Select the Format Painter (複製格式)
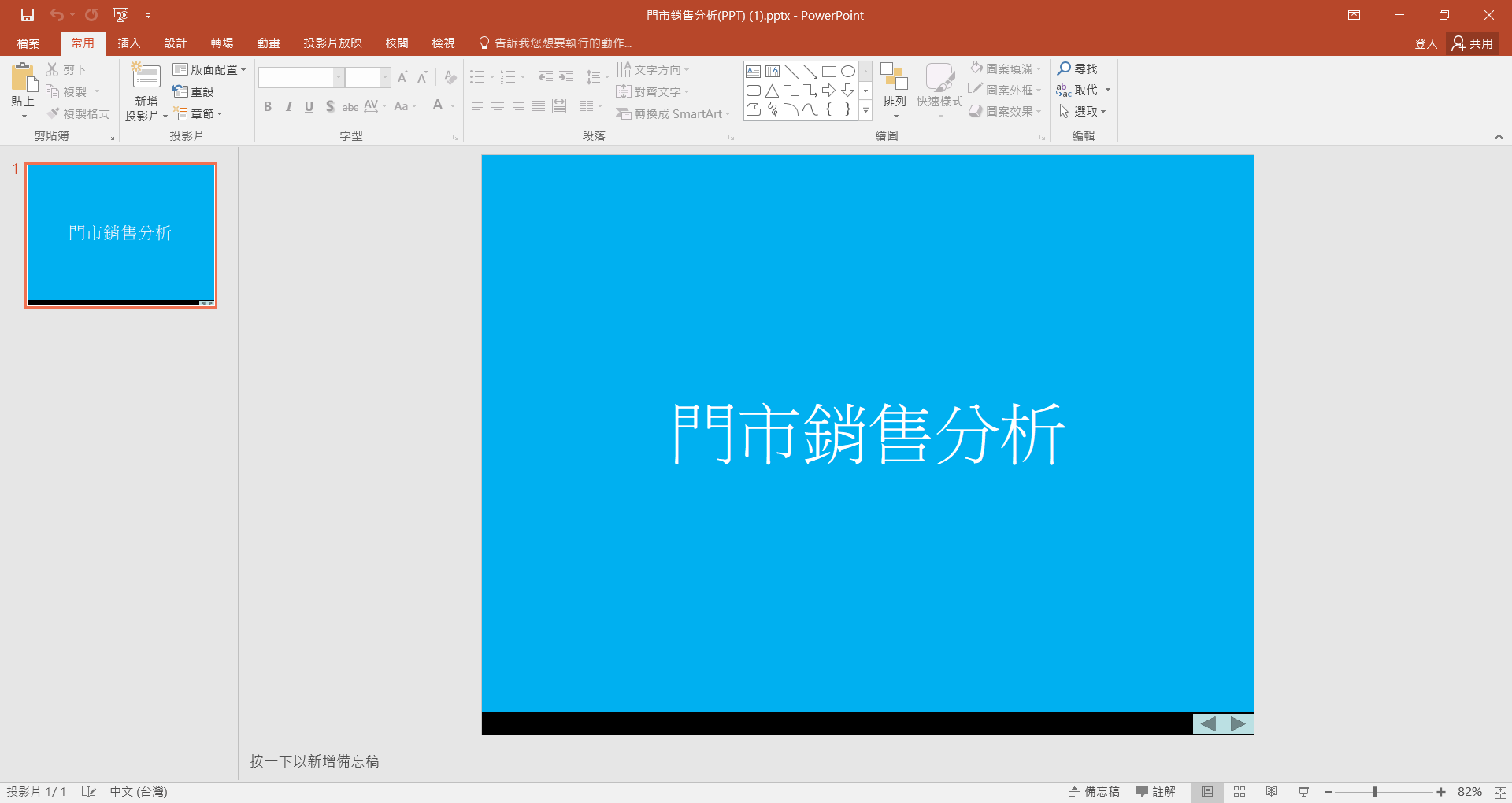Image resolution: width=1512 pixels, height=803 pixels. (x=78, y=113)
